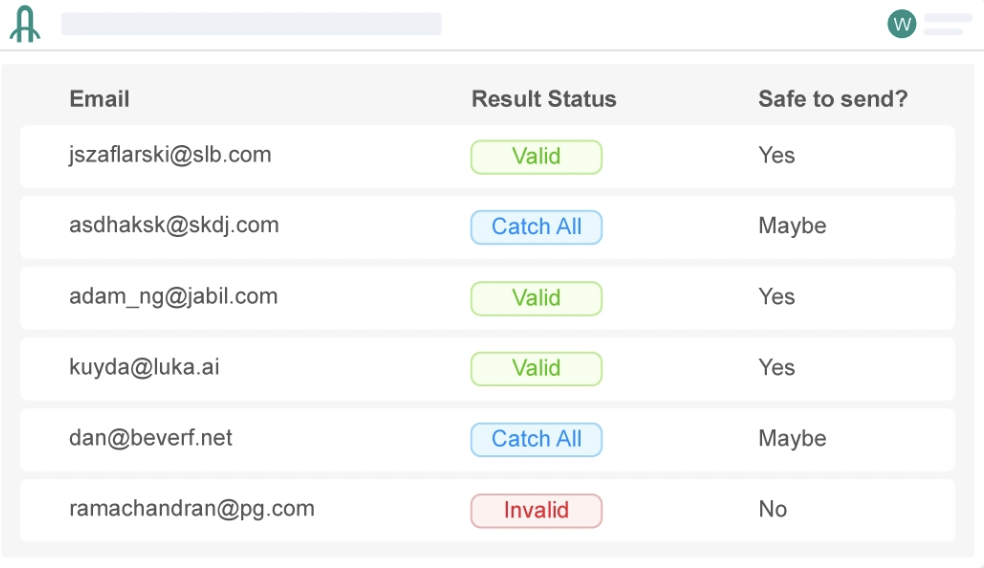Click Valid badge for adam_ng@jabil.com
984x568 pixels.
point(536,298)
